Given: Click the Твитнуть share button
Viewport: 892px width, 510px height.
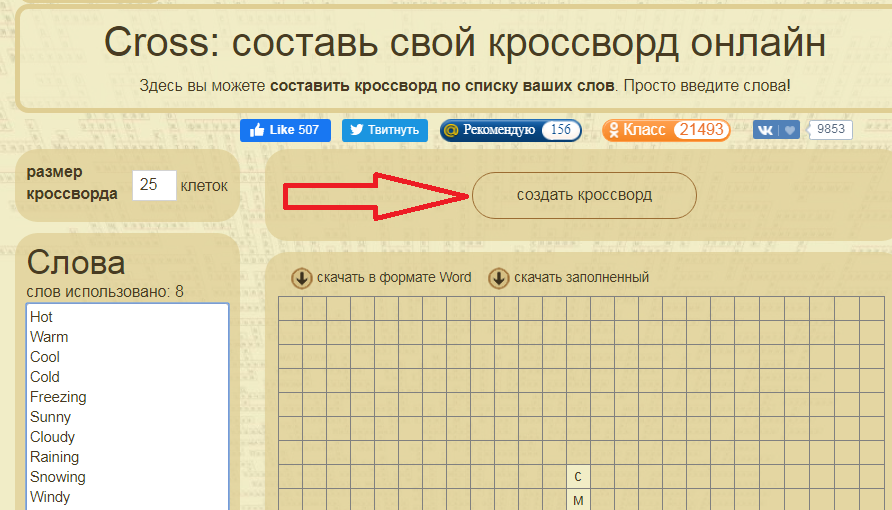Looking at the screenshot, I should [385, 130].
